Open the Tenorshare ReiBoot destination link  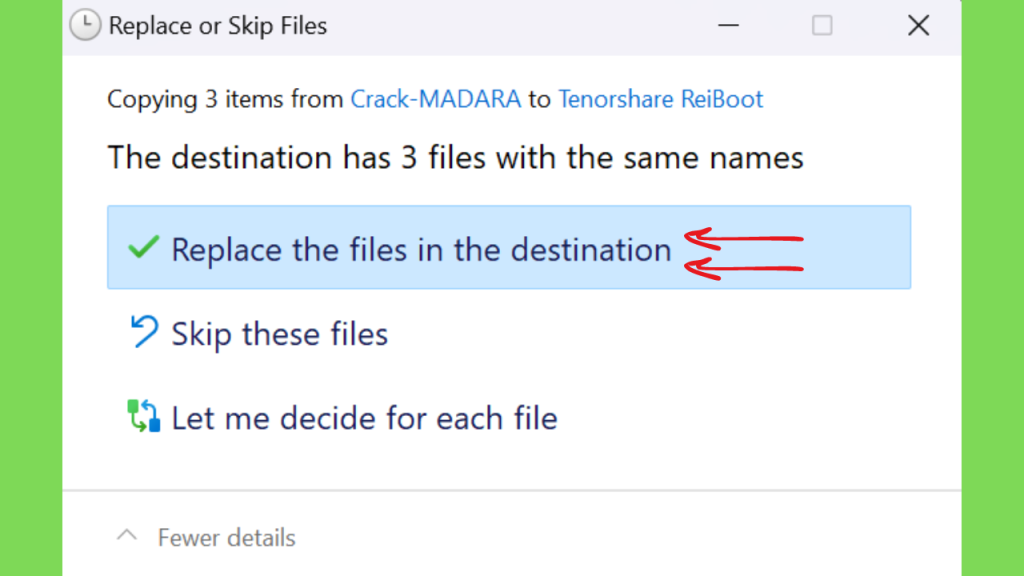(x=660, y=99)
